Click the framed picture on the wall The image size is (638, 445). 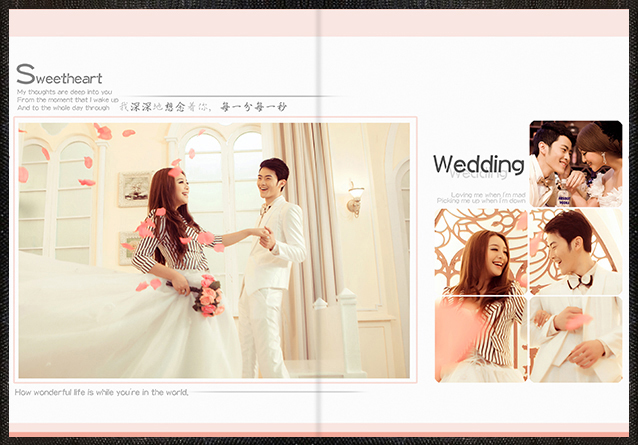[134, 189]
